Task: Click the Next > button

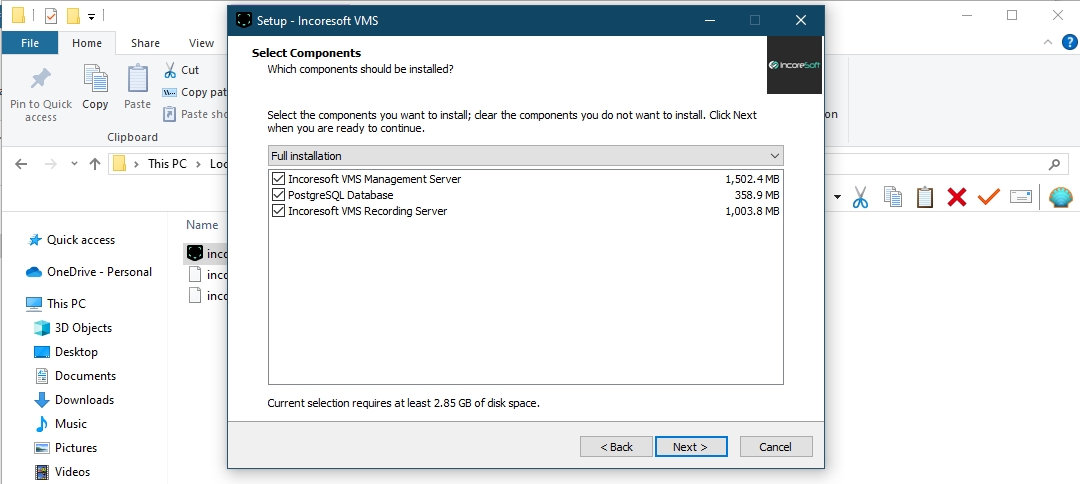Action: point(691,447)
